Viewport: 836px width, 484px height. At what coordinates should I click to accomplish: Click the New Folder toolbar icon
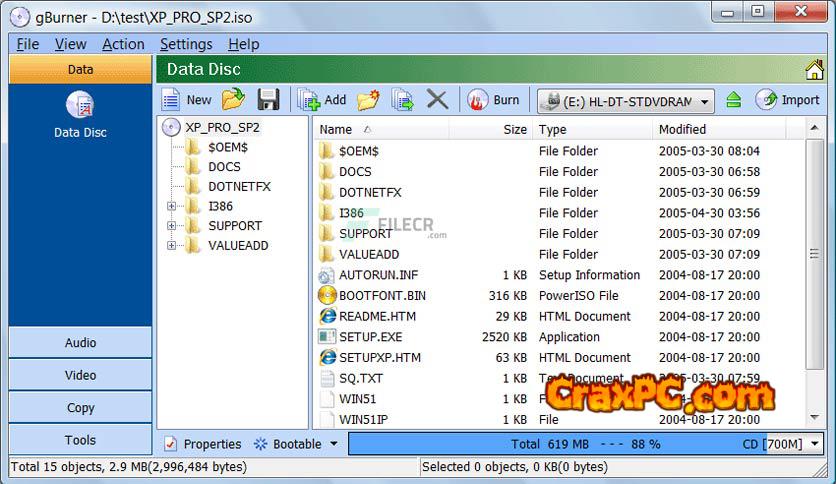coord(368,99)
